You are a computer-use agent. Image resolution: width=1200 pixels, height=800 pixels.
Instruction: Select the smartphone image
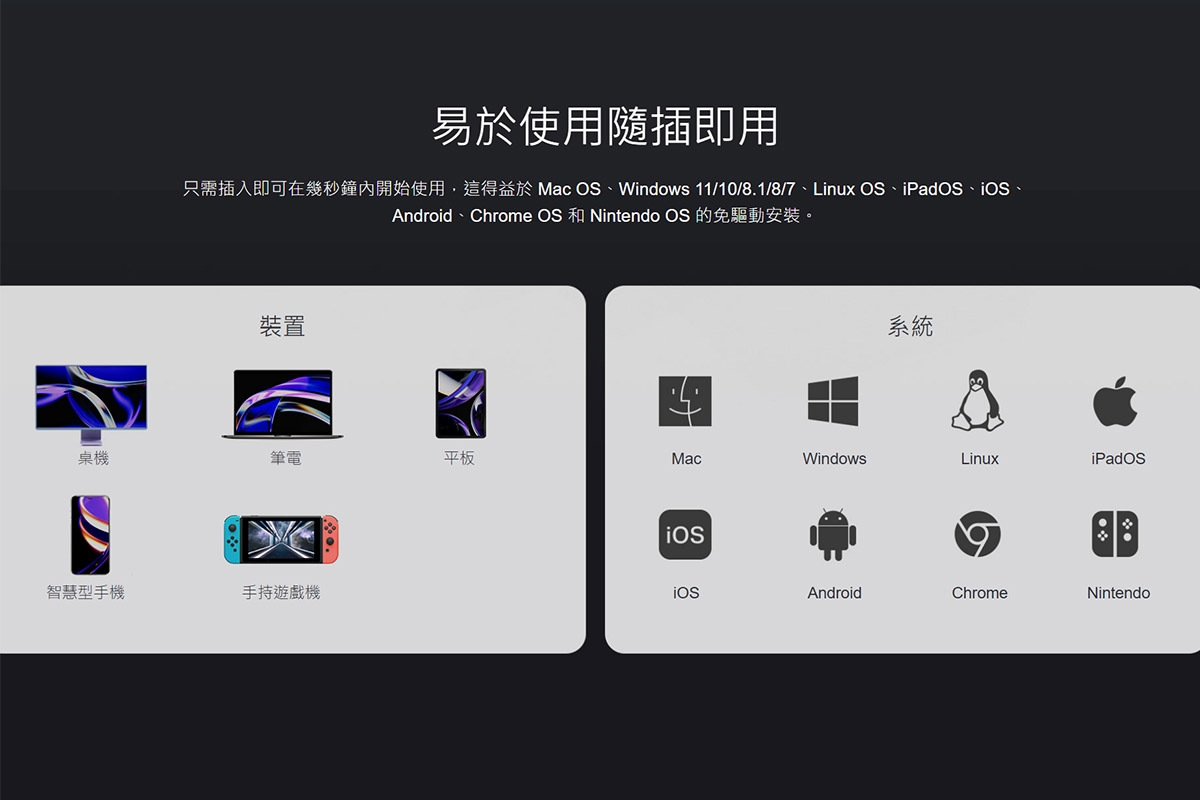point(90,535)
